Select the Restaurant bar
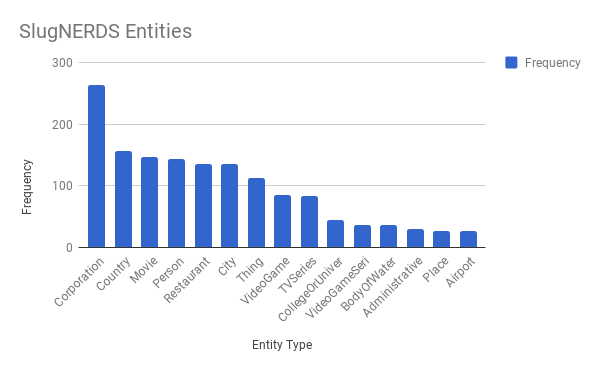 [203, 206]
